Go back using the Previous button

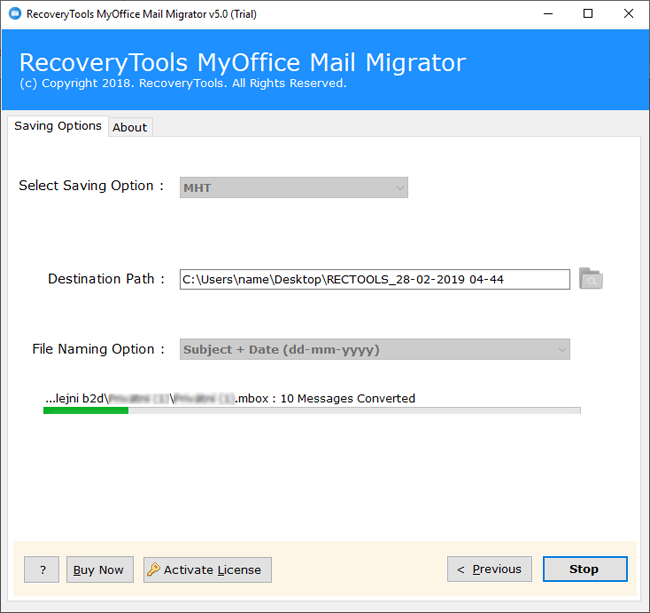tap(489, 569)
